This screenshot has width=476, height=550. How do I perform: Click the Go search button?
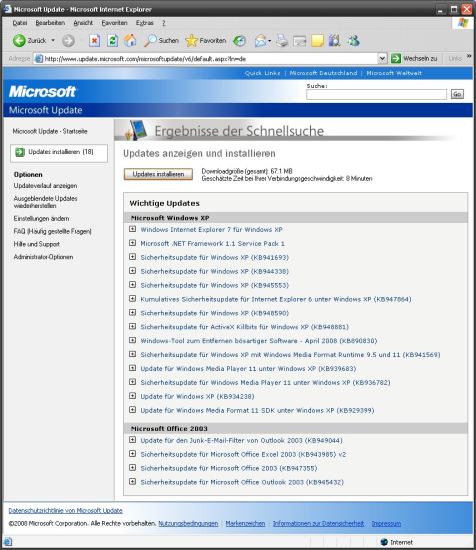click(x=457, y=94)
